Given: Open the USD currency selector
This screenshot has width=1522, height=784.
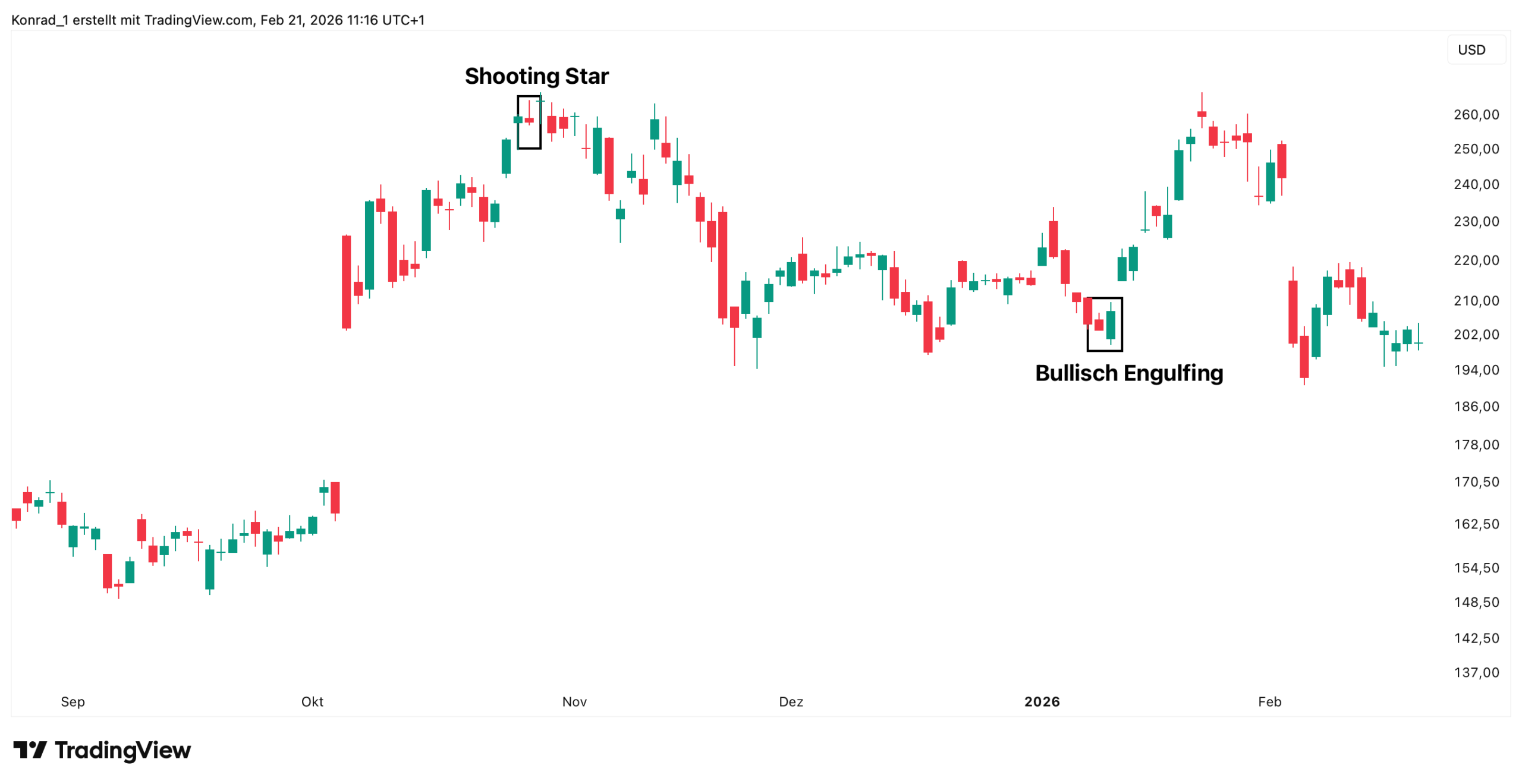Looking at the screenshot, I should (1471, 50).
